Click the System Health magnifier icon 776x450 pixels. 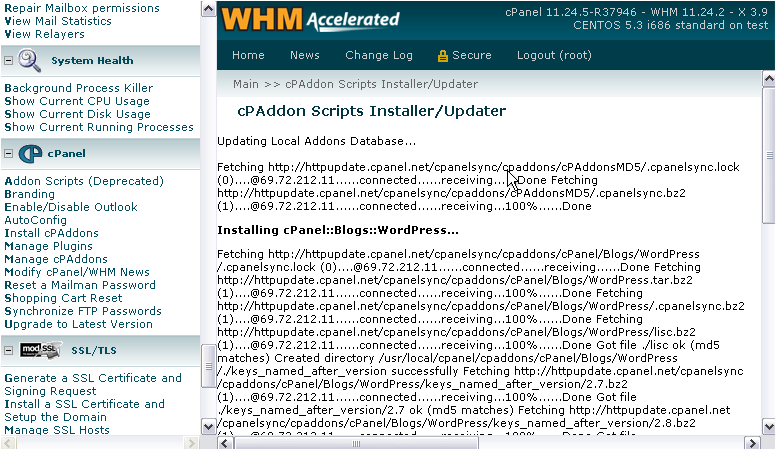(29, 60)
